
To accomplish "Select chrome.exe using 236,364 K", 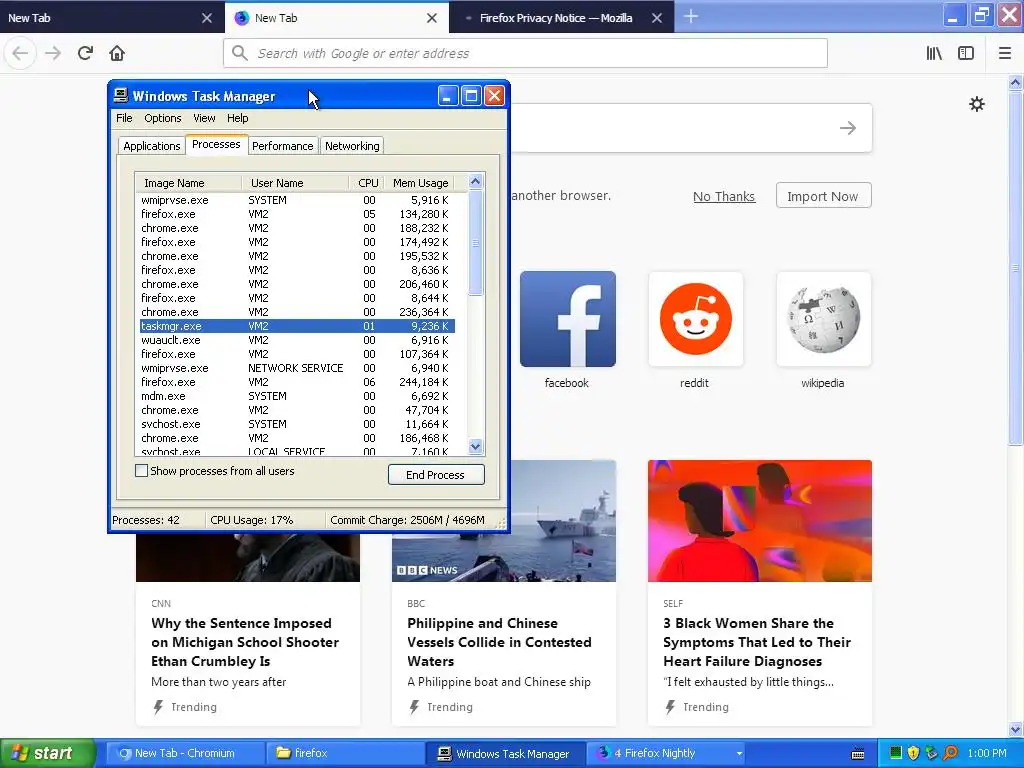I will coord(297,312).
